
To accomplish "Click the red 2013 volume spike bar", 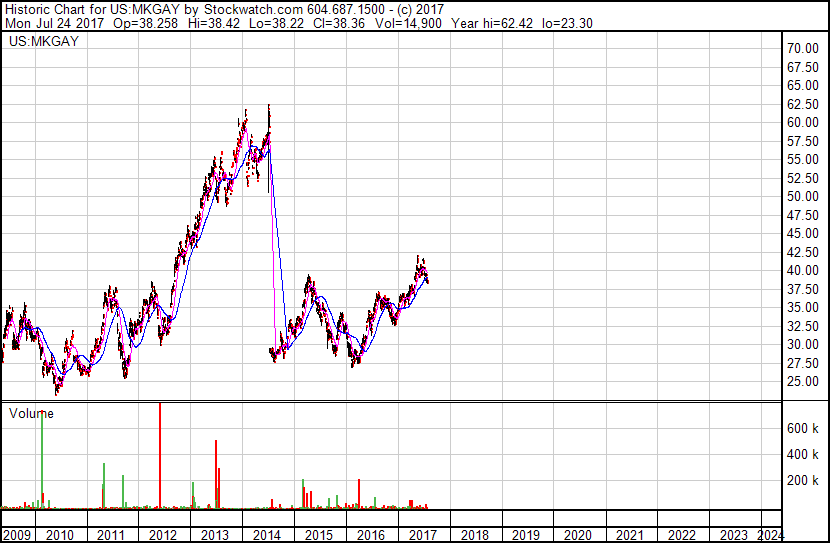I will [216, 474].
